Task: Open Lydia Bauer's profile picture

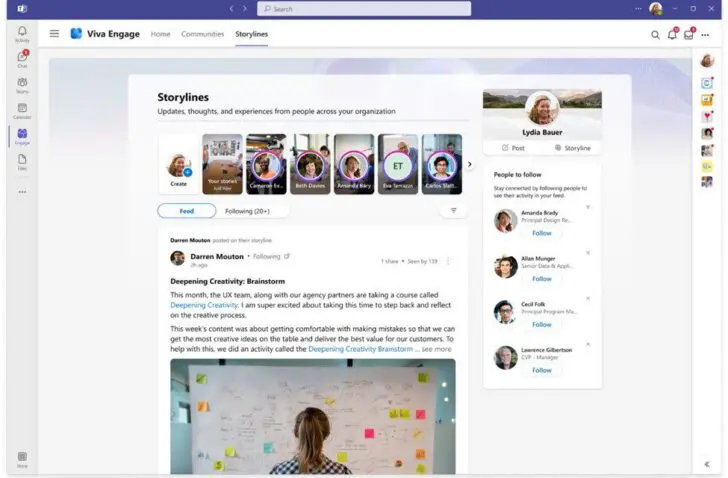Action: pyautogui.click(x=542, y=107)
